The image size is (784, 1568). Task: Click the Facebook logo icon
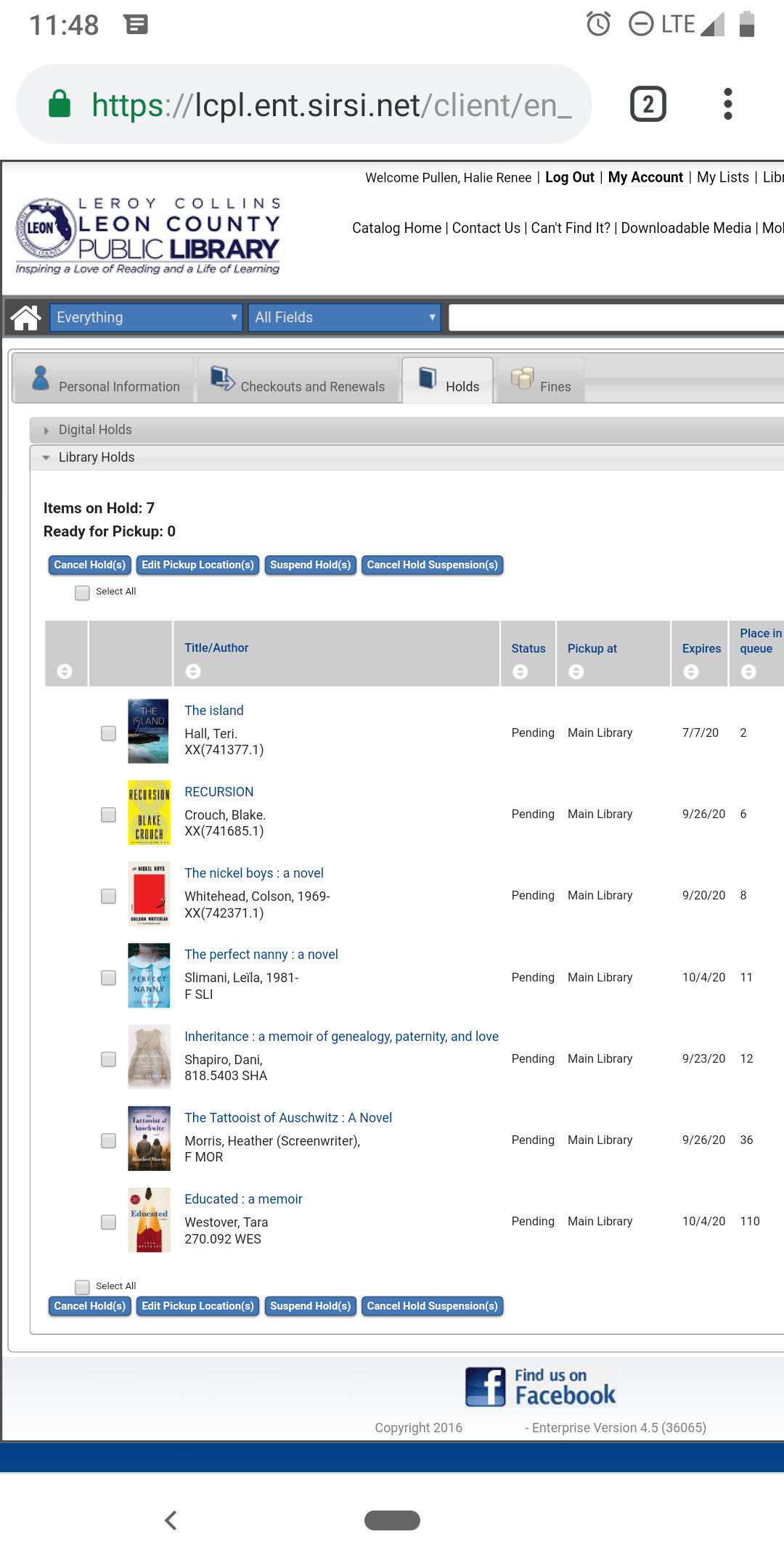[x=485, y=1387]
